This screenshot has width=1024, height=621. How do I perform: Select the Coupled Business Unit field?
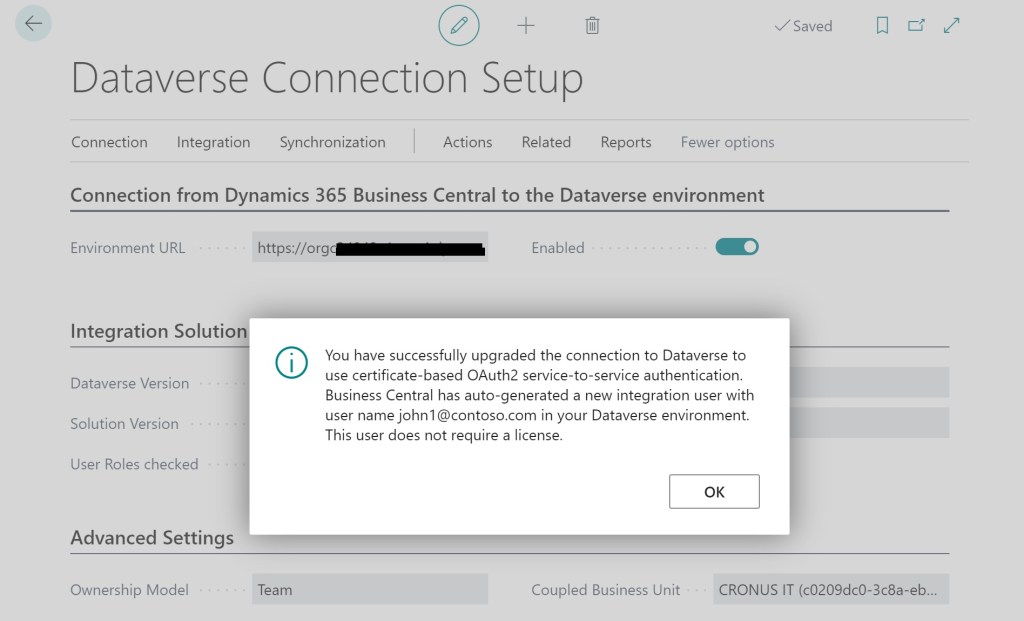point(831,589)
